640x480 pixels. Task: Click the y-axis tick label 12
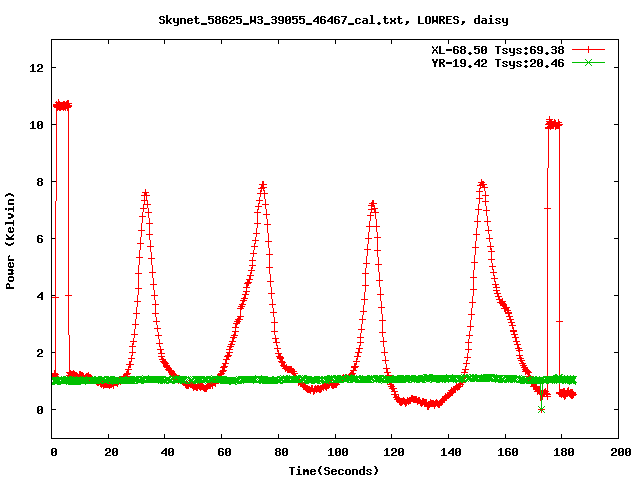[x=36, y=68]
